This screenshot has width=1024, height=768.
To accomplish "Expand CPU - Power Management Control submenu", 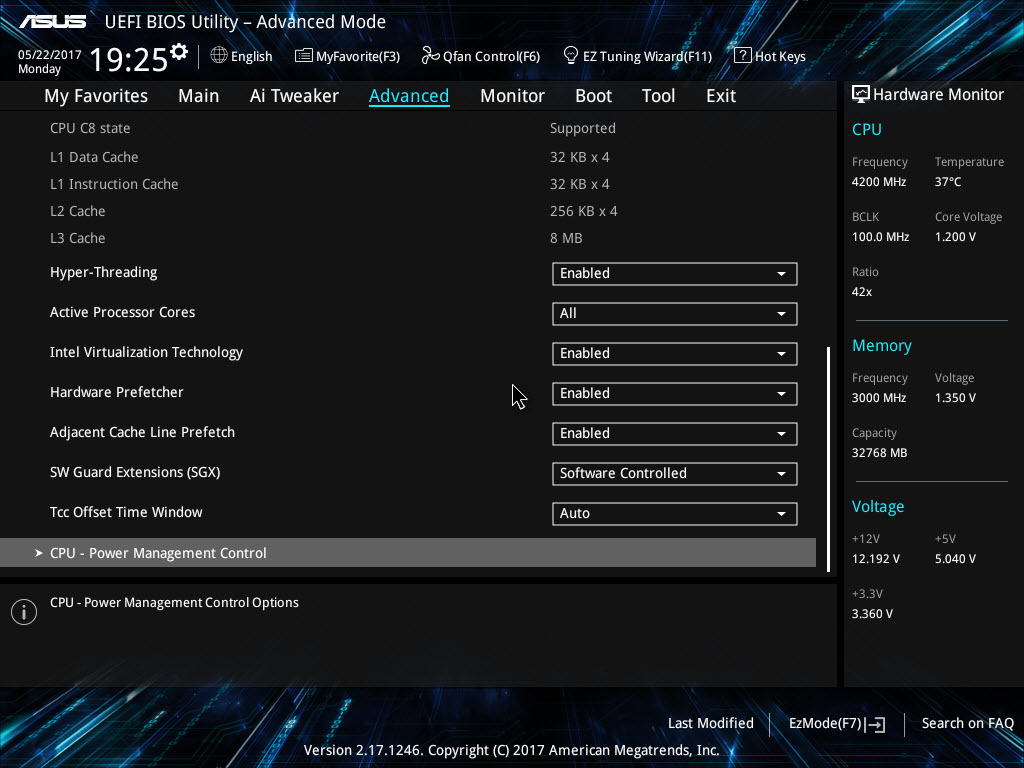I will point(408,552).
